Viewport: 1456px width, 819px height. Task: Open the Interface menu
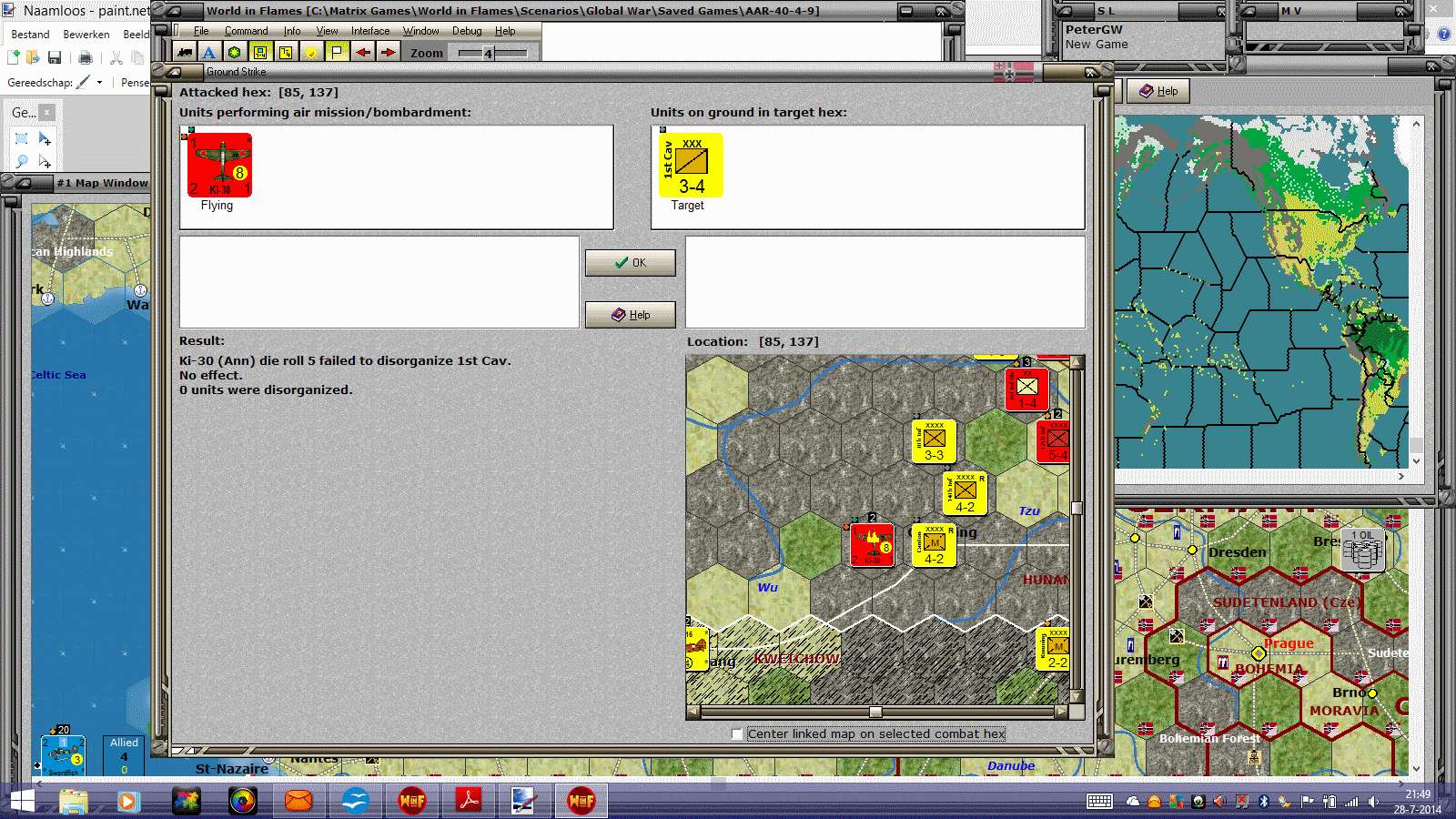pyautogui.click(x=369, y=30)
